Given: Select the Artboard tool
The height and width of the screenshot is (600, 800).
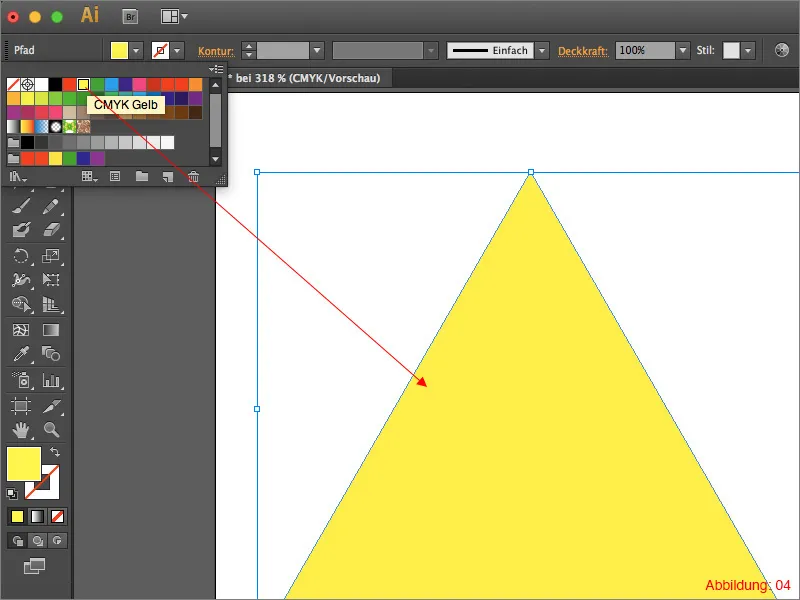Looking at the screenshot, I should (x=21, y=406).
